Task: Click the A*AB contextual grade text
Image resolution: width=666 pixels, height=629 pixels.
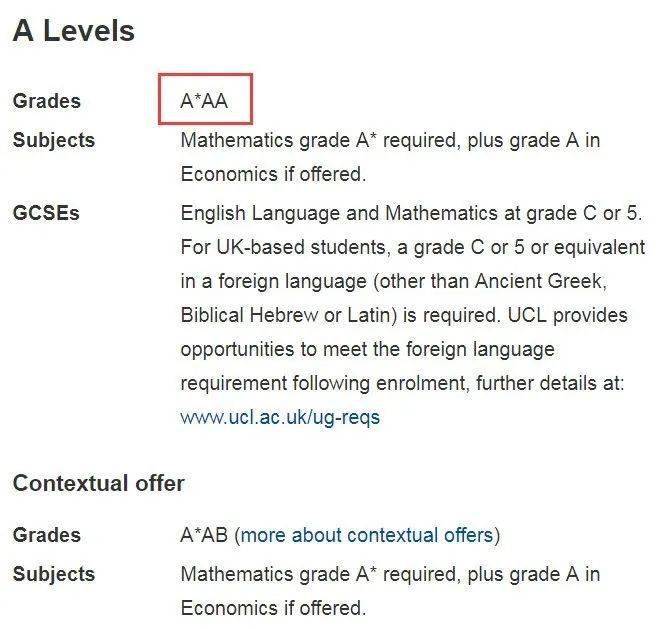Action: pos(204,535)
